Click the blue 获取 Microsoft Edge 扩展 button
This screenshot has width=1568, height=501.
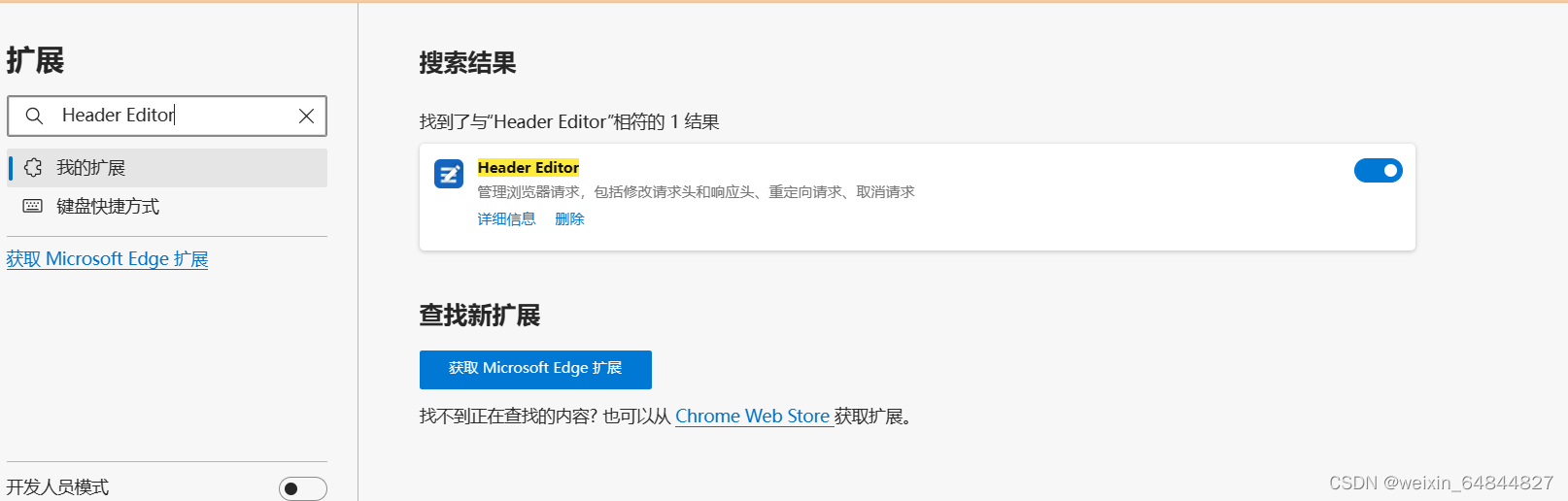(x=535, y=369)
